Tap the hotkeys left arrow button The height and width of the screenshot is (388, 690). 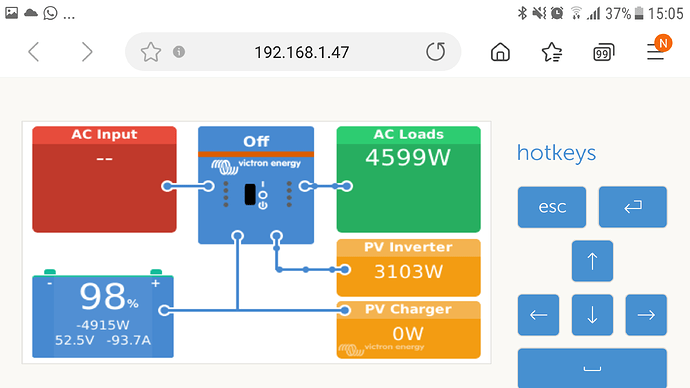tap(539, 315)
